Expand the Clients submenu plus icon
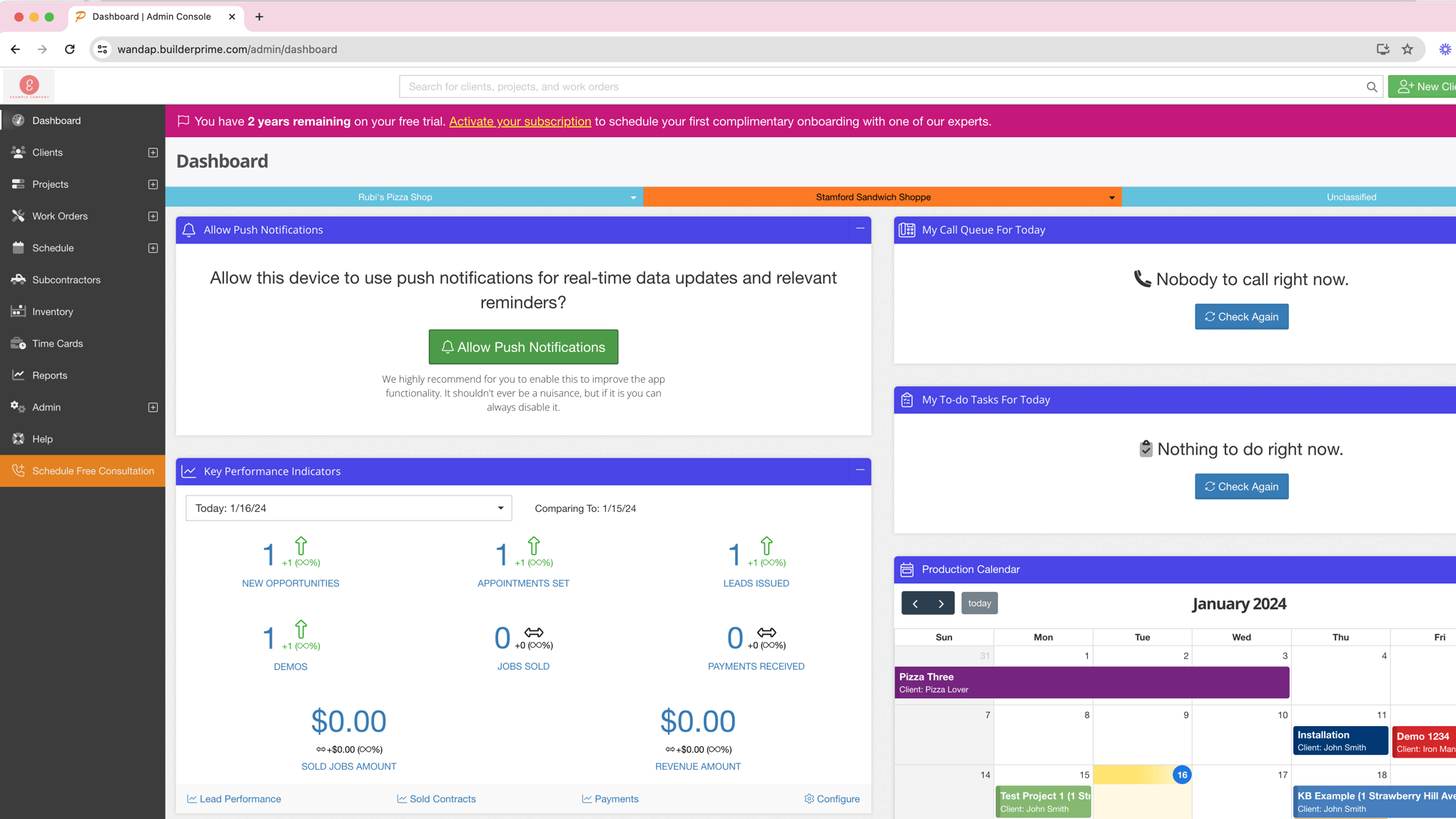Image resolution: width=1456 pixels, height=819 pixels. pyautogui.click(x=153, y=153)
